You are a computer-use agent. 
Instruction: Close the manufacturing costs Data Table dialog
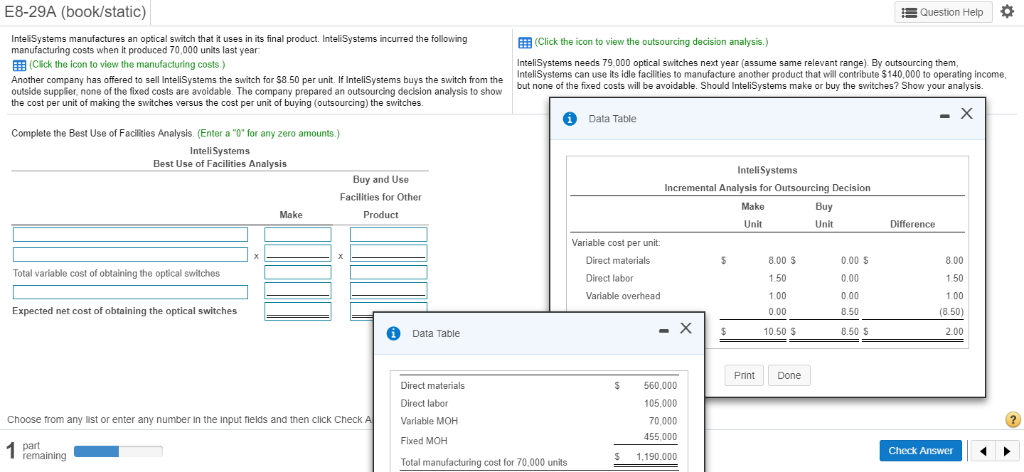[685, 328]
